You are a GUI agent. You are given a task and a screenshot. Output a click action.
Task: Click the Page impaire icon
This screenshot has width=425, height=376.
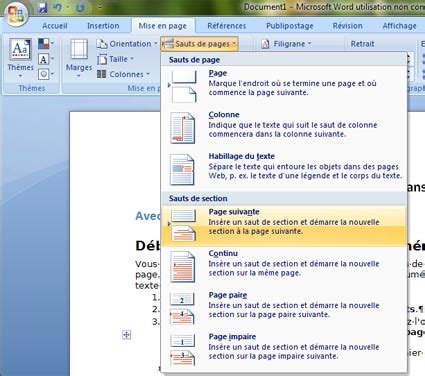(x=183, y=350)
